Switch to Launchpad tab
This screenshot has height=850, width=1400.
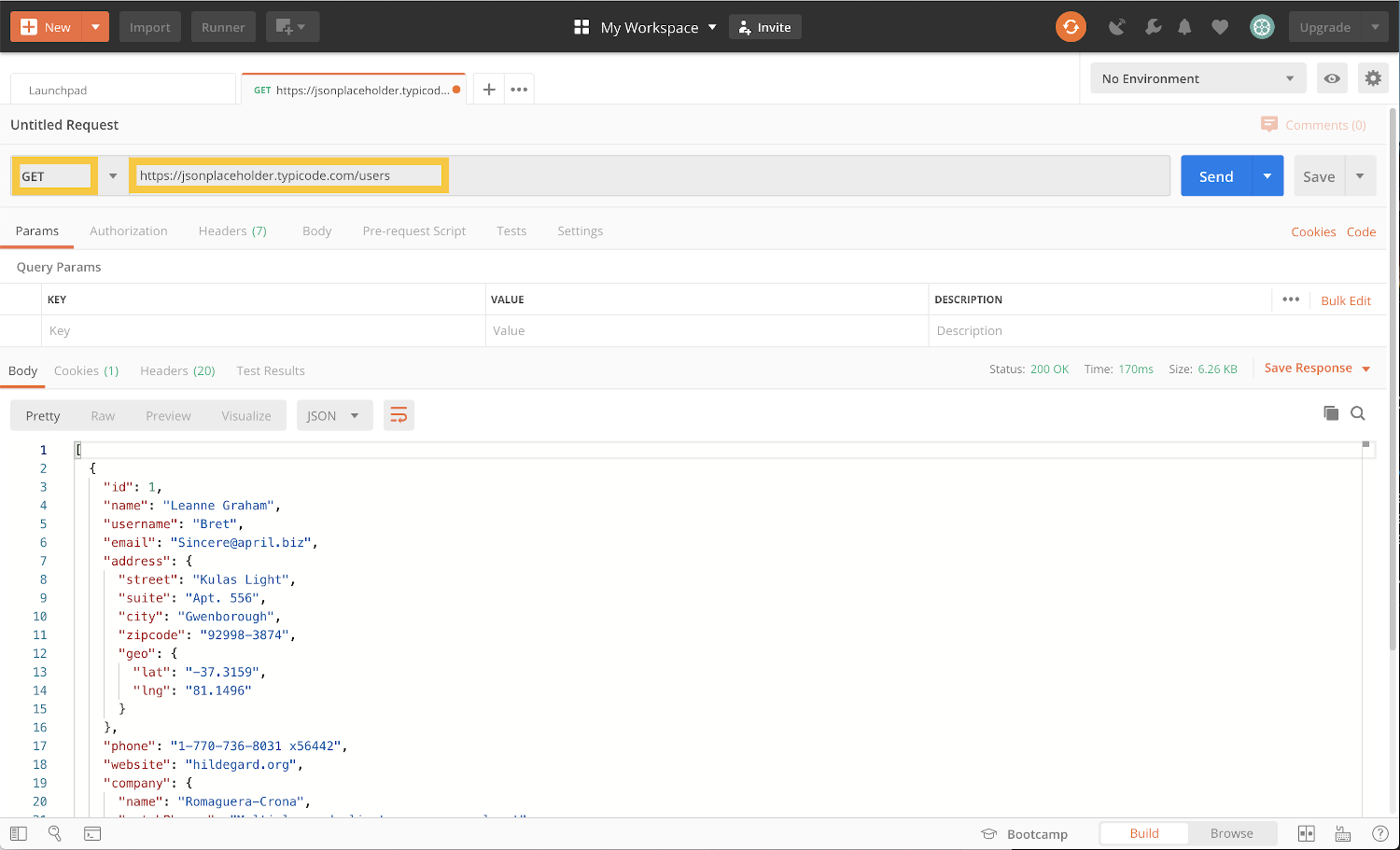coord(123,90)
